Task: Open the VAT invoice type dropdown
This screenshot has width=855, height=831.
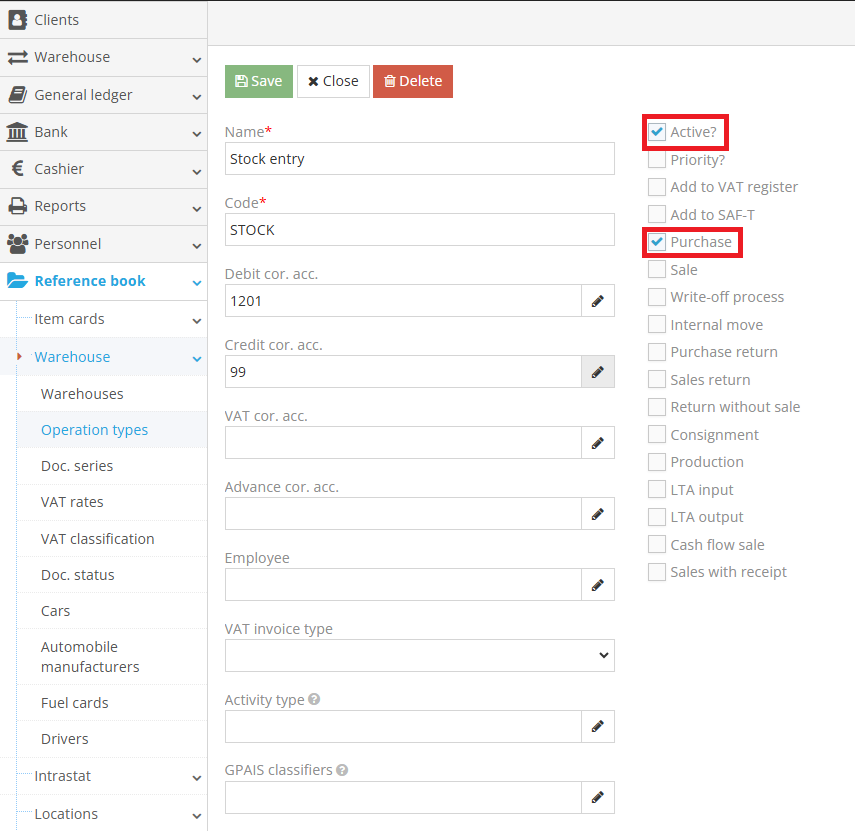Action: tap(419, 656)
